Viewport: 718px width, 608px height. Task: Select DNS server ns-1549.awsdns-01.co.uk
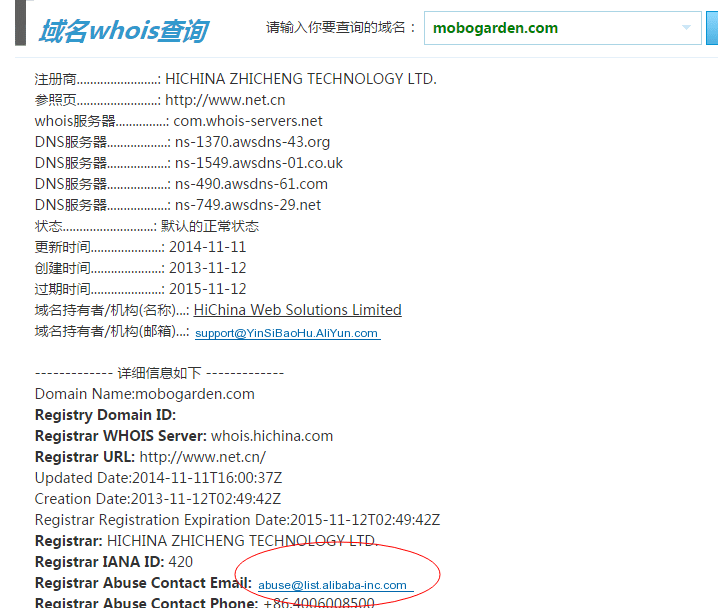259,163
